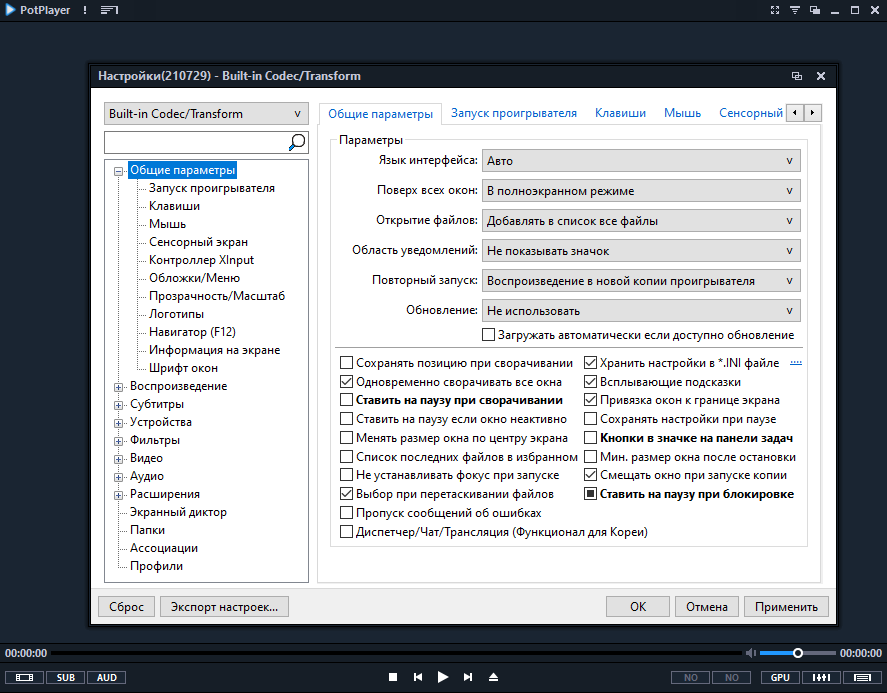Click the PotPlayer logo menu icon
Viewport: 887px width, 693px height.
[x=10, y=10]
